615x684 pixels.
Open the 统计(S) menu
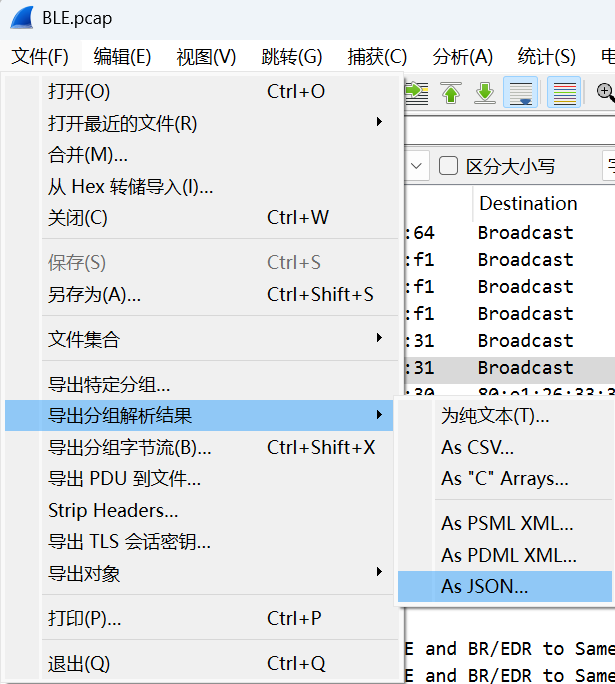[x=547, y=57]
